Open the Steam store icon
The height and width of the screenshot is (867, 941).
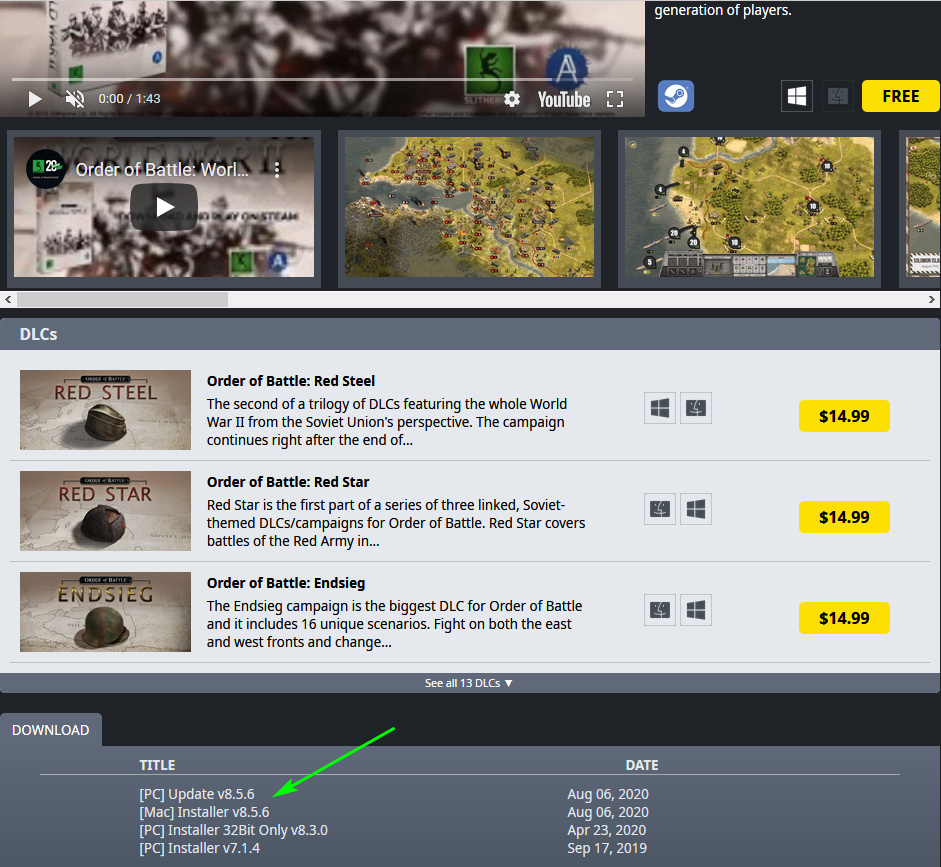676,96
